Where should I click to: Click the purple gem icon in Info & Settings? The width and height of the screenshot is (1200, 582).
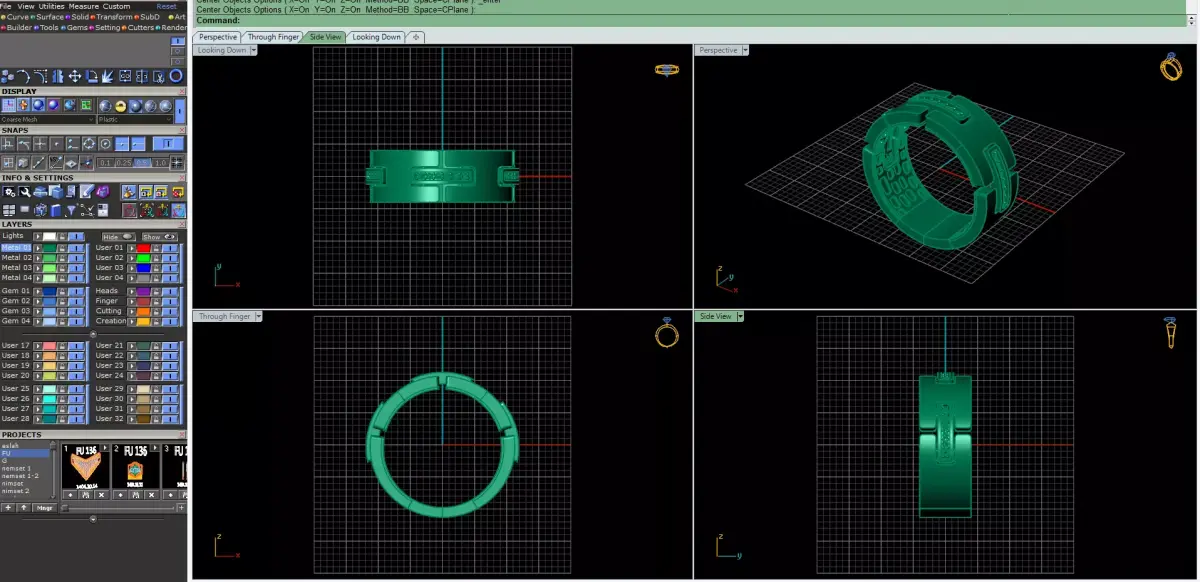tap(102, 192)
